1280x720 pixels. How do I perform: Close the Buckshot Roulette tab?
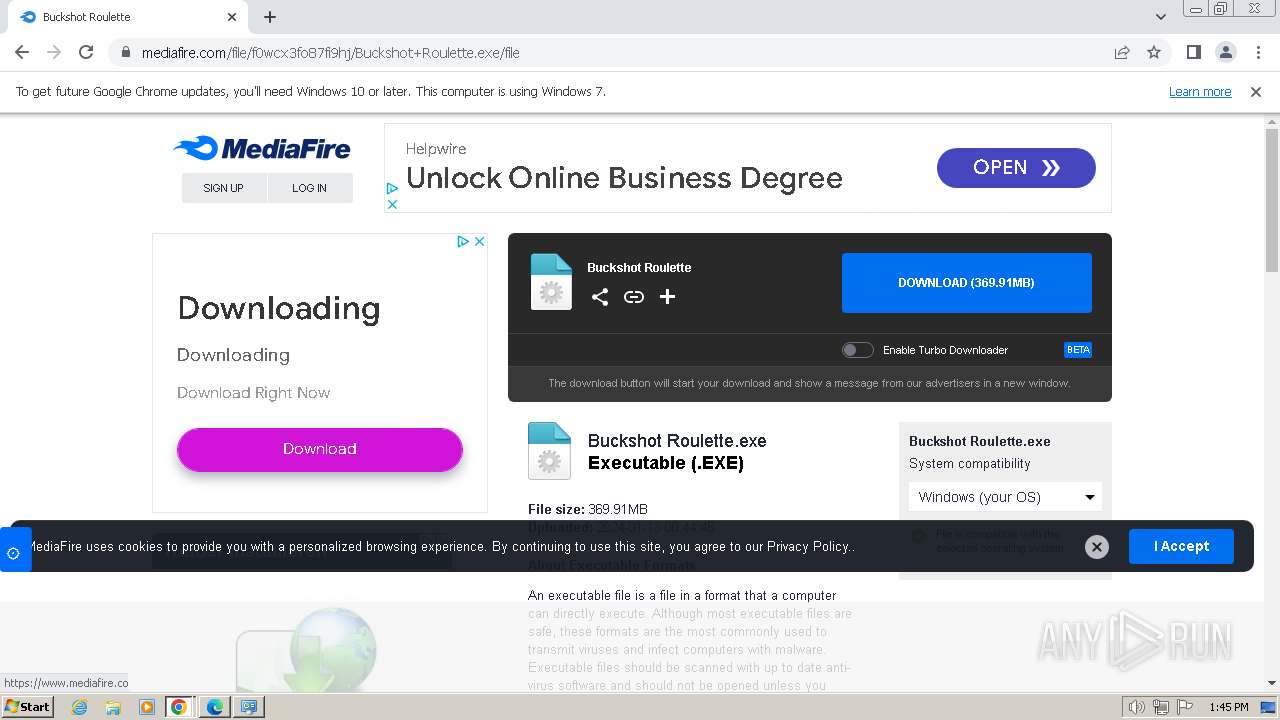pyautogui.click(x=232, y=17)
